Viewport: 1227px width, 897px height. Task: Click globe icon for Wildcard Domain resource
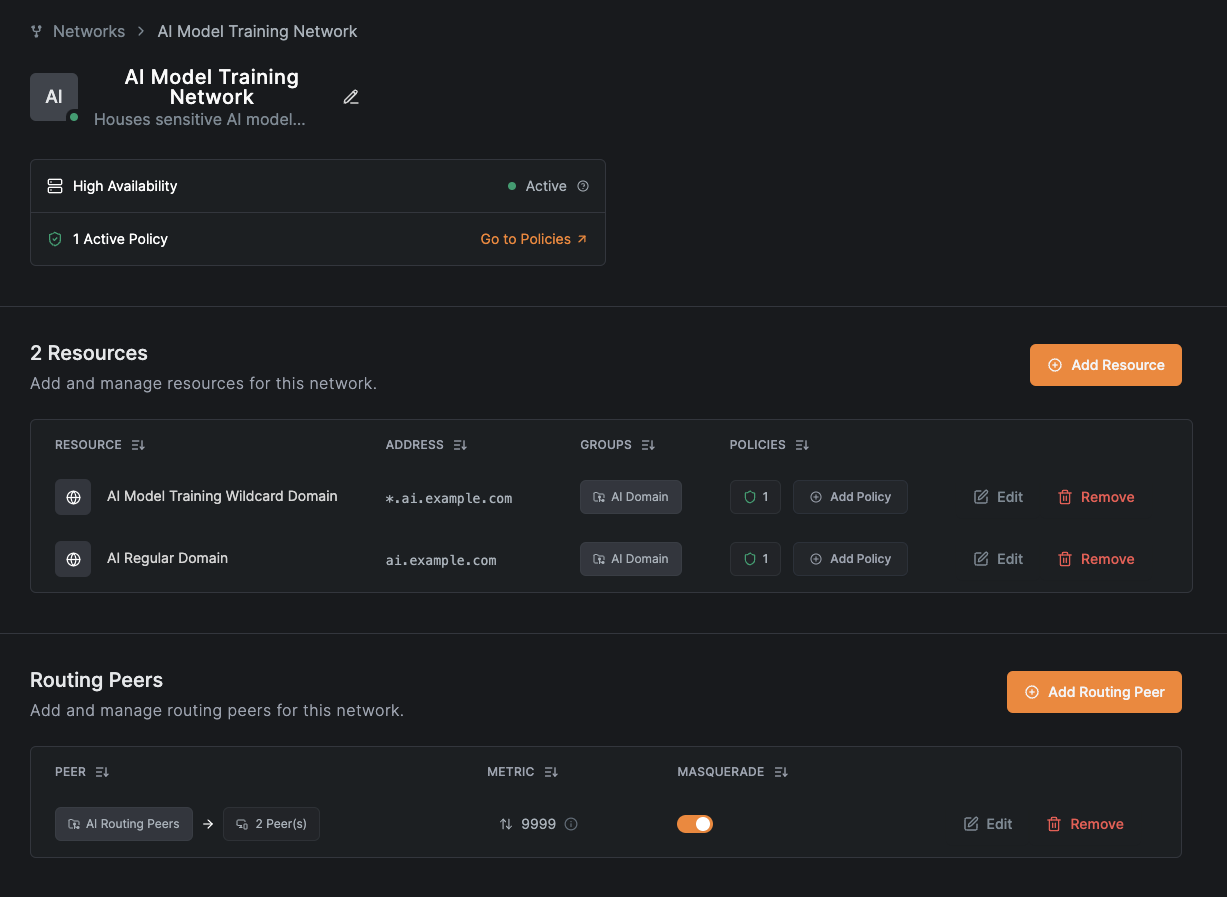73,497
